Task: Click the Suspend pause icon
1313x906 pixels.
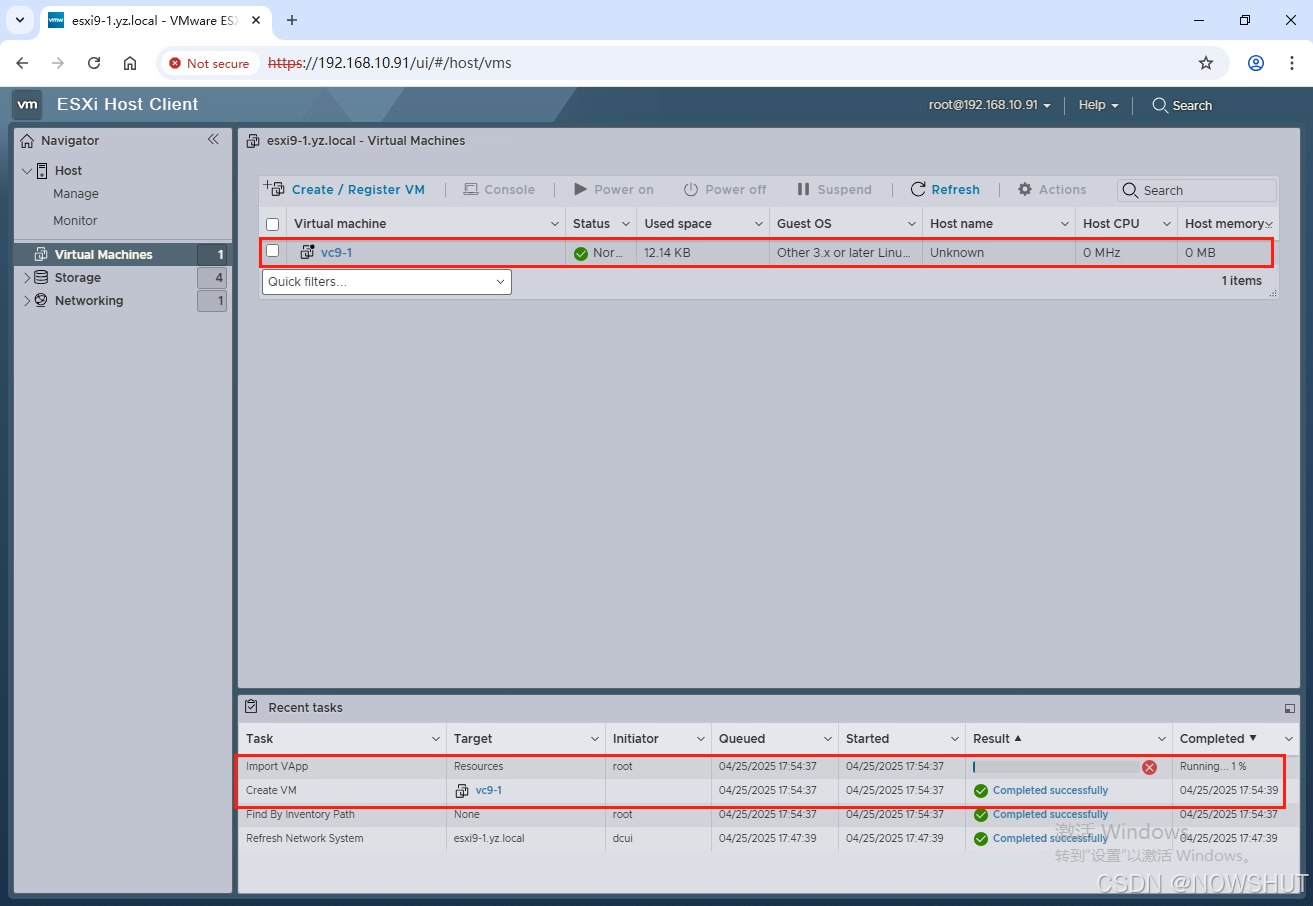Action: click(x=803, y=189)
